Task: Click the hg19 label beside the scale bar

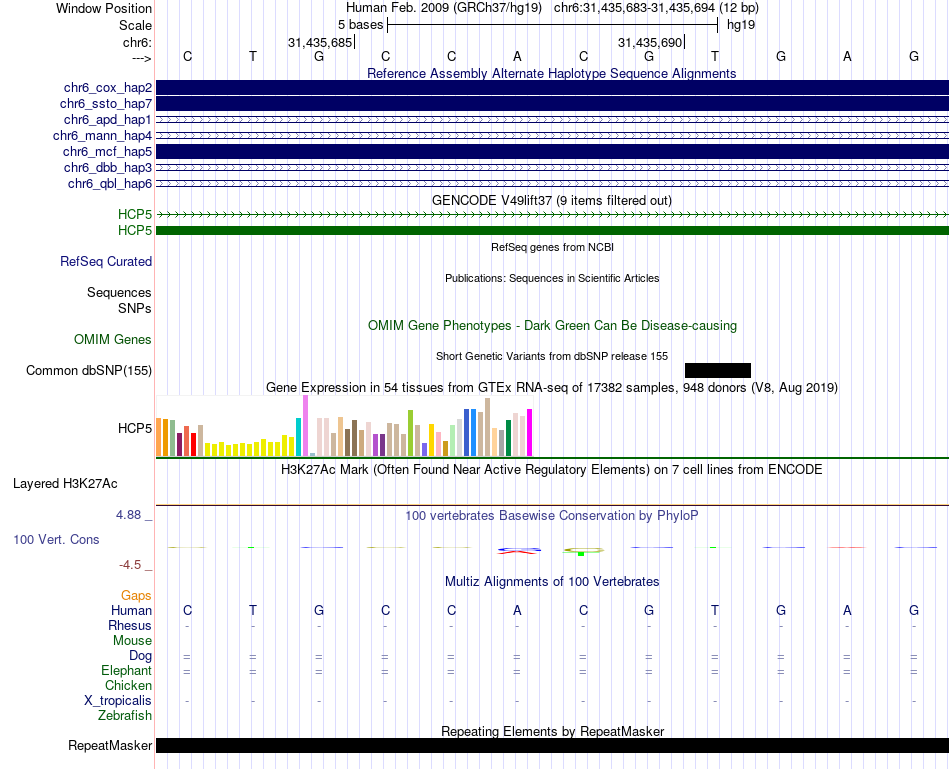Action: tap(741, 25)
